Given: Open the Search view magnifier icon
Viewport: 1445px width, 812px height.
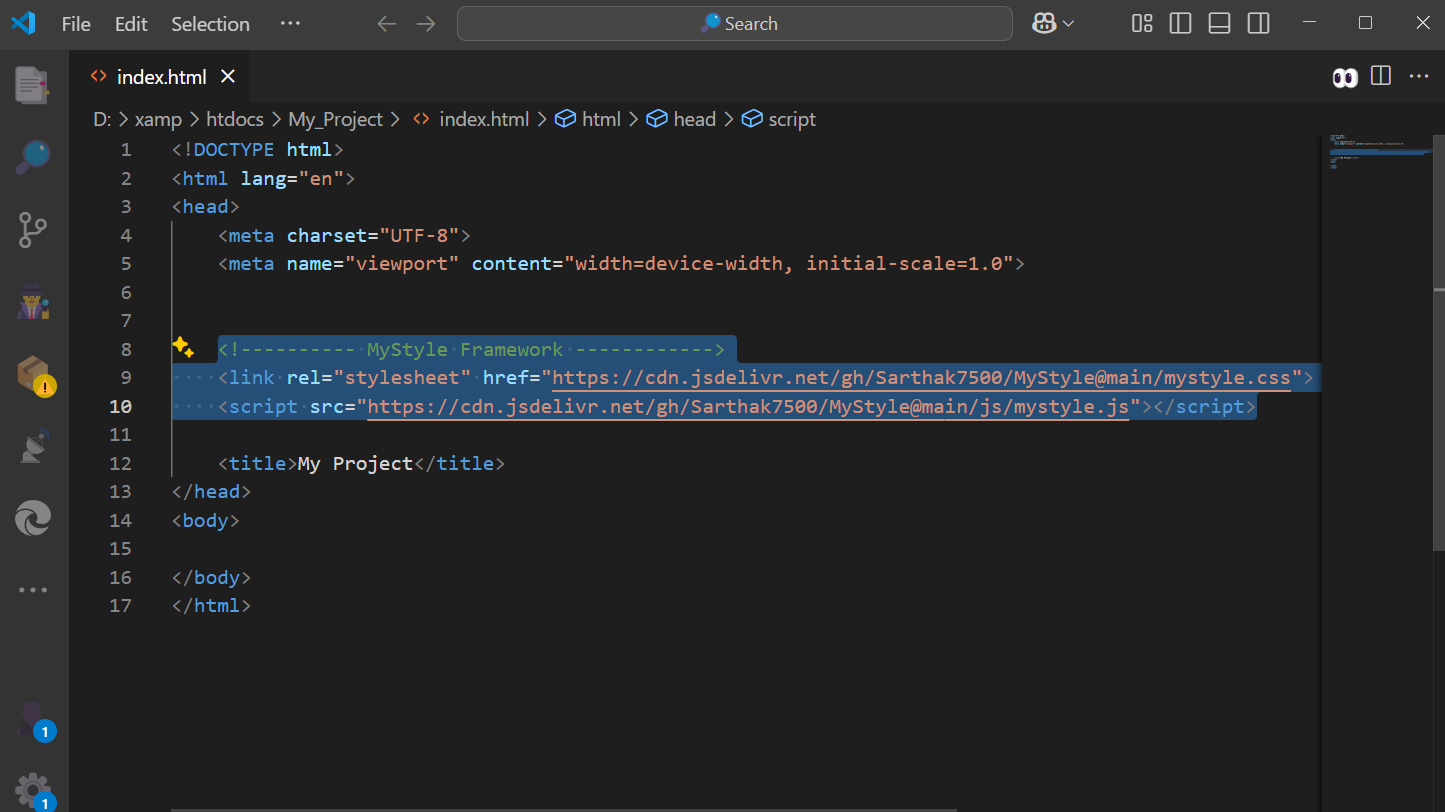Looking at the screenshot, I should [x=33, y=157].
